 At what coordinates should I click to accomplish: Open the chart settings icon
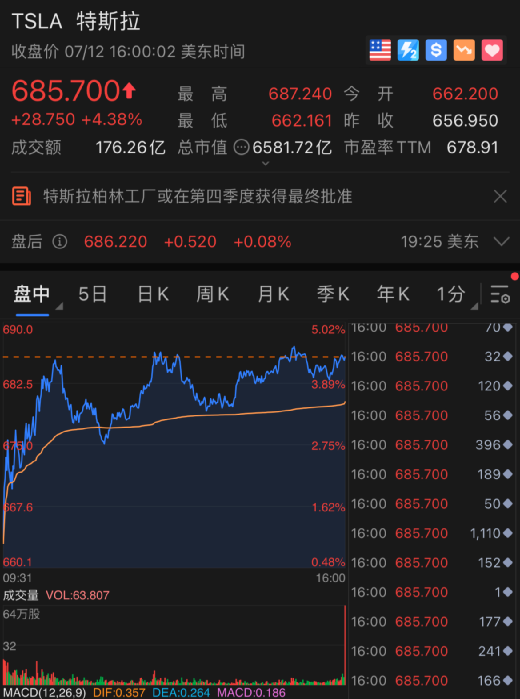(x=500, y=295)
